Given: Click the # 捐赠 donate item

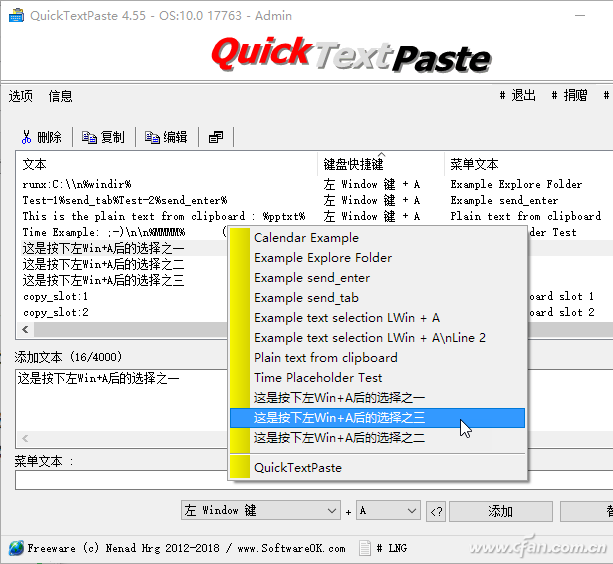Looking at the screenshot, I should [x=569, y=95].
